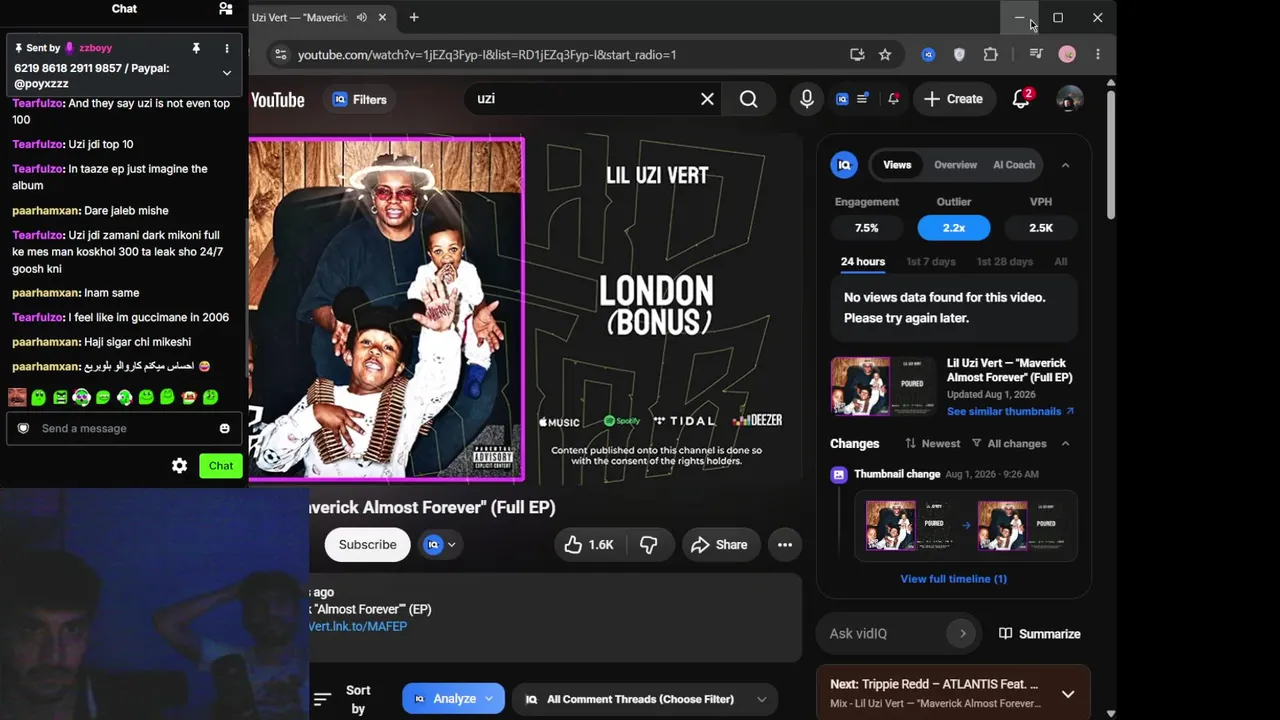The width and height of the screenshot is (1280, 720).
Task: Open a new browser tab
Action: 414,17
